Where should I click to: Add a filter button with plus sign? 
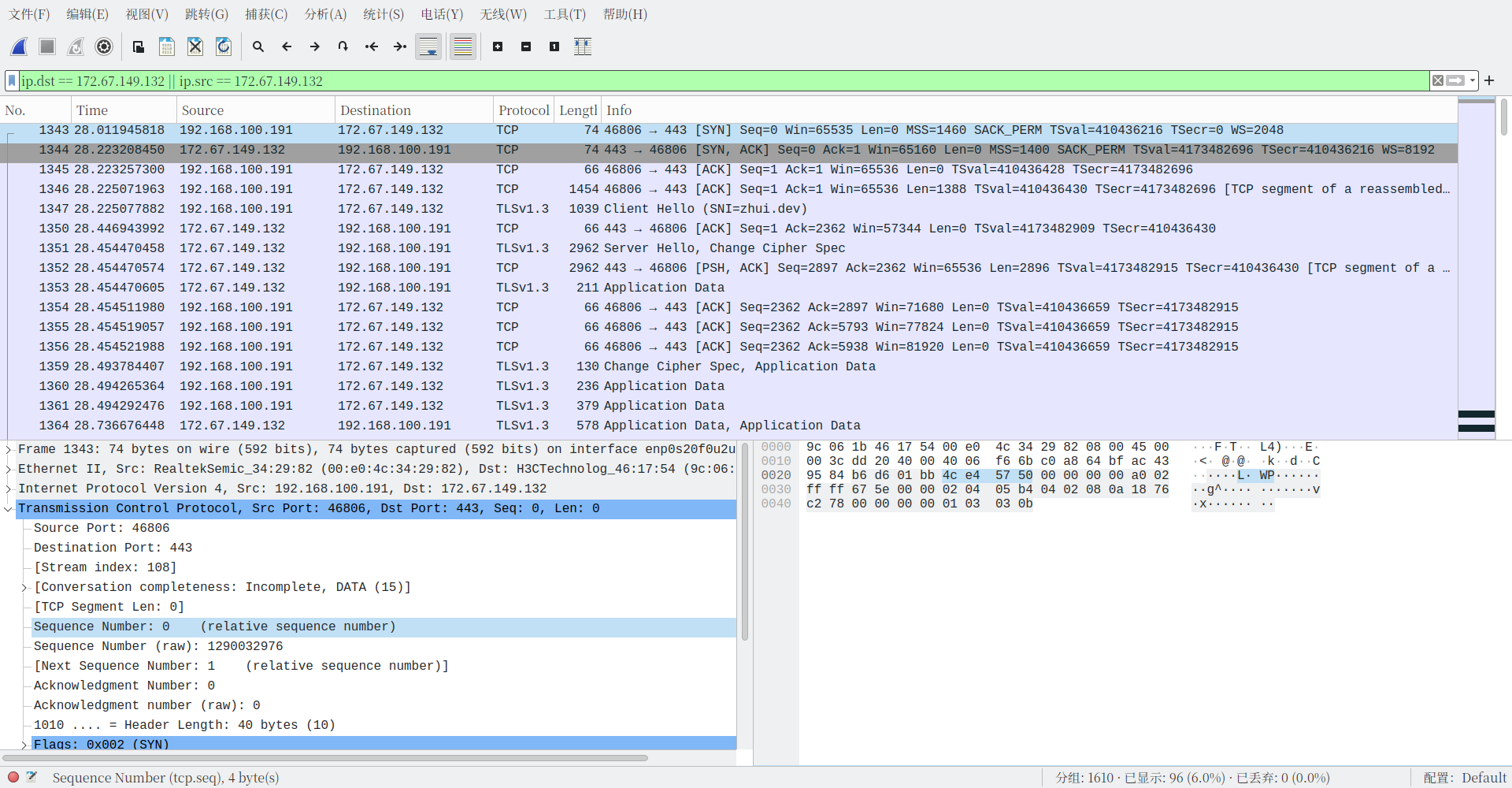coord(1489,81)
